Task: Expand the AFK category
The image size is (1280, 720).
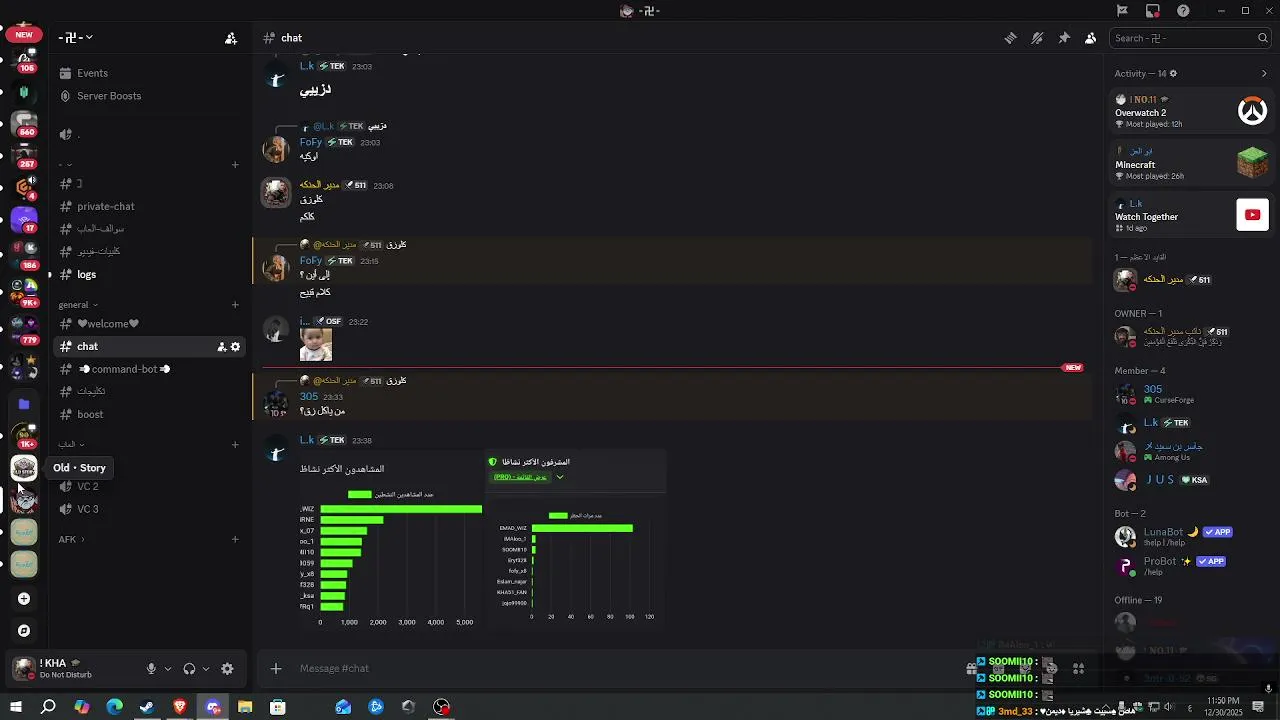Action: (x=71, y=540)
